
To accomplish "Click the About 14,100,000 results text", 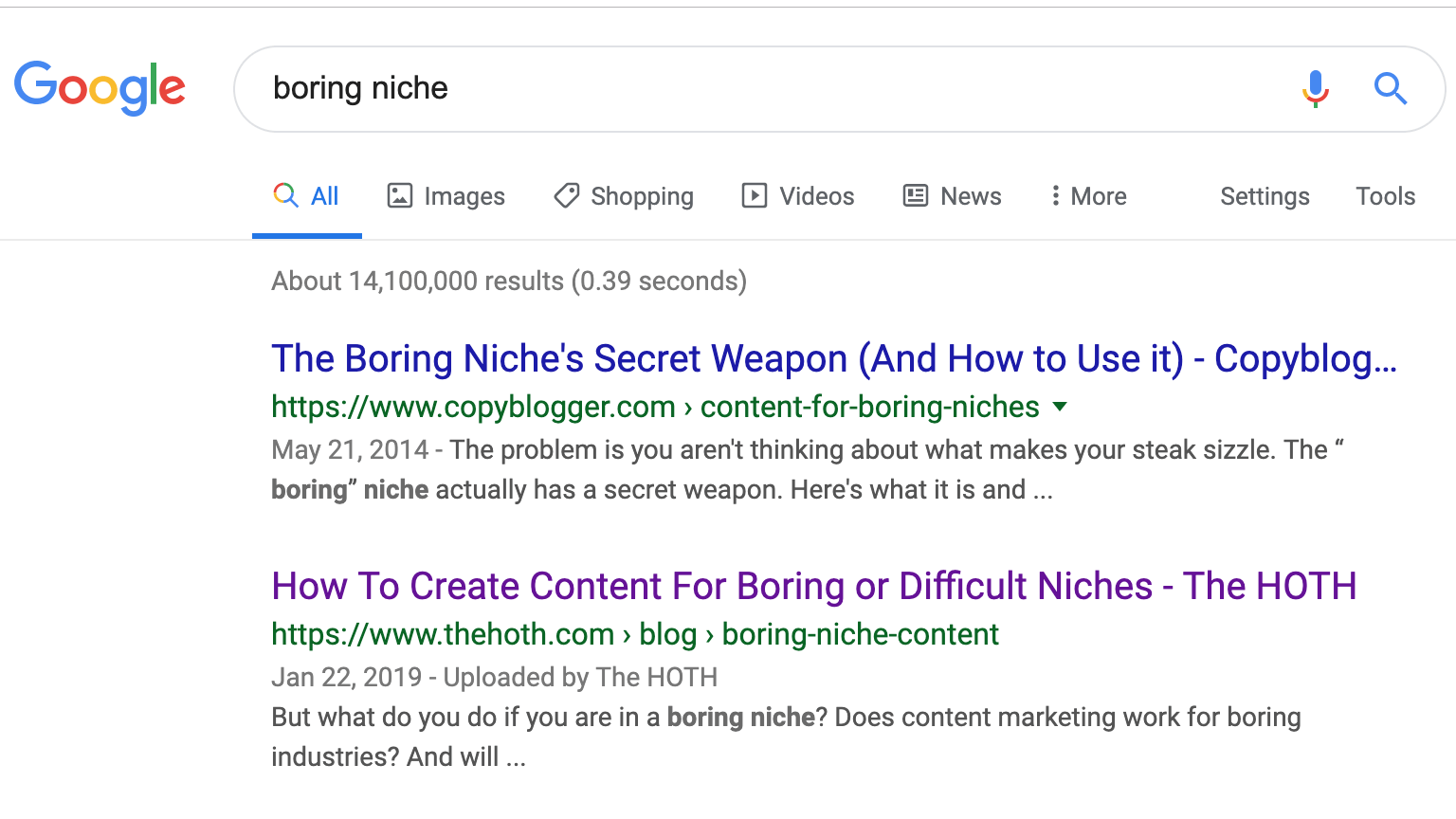I will (x=509, y=281).
